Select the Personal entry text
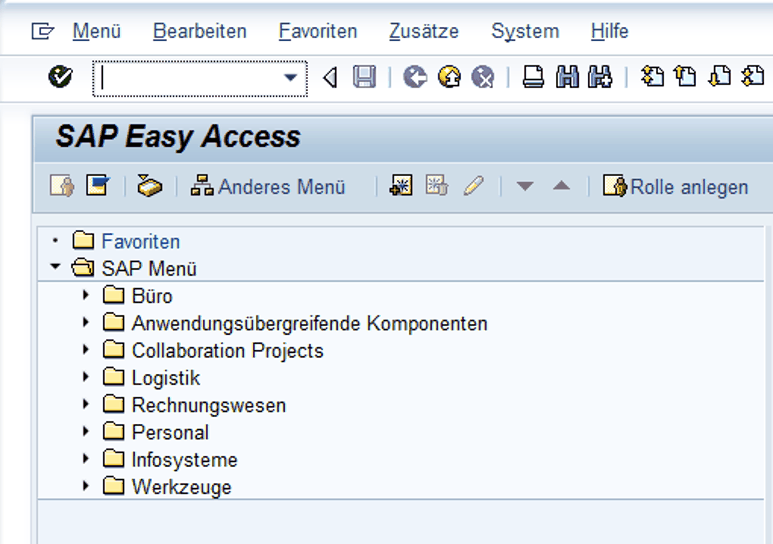The width and height of the screenshot is (773, 544). pyautogui.click(x=171, y=433)
